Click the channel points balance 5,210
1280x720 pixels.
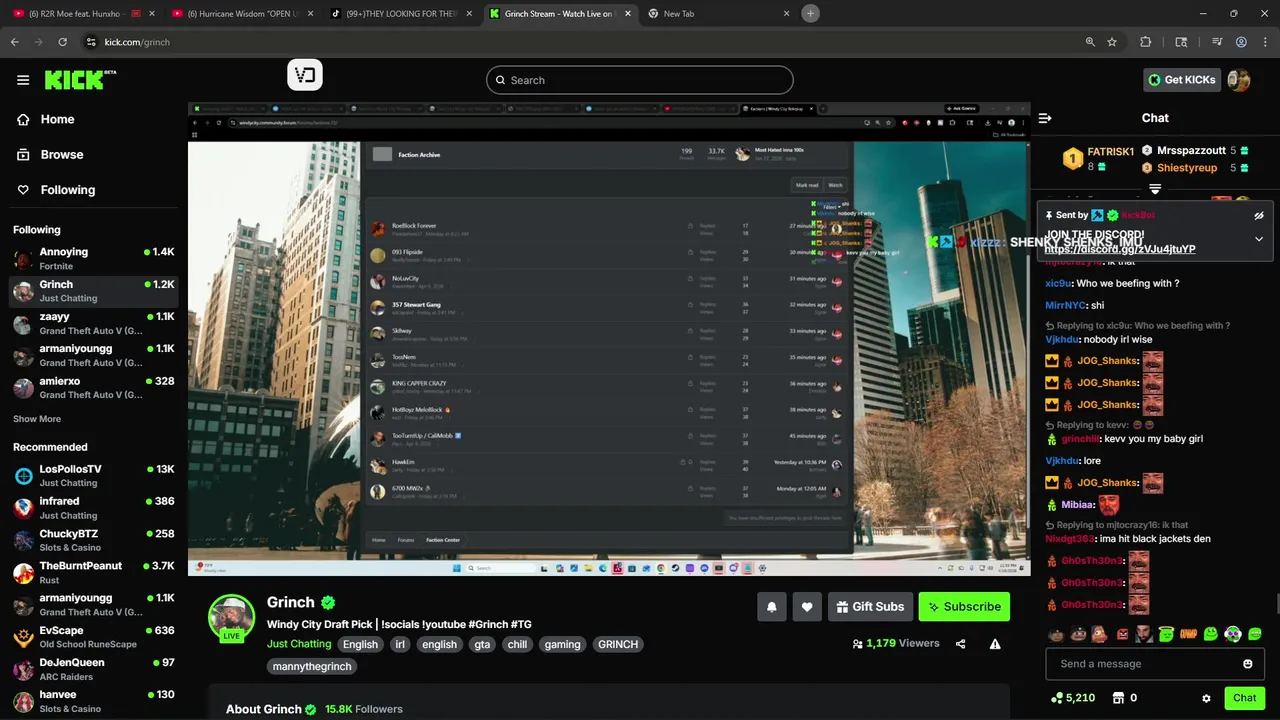(1073, 698)
